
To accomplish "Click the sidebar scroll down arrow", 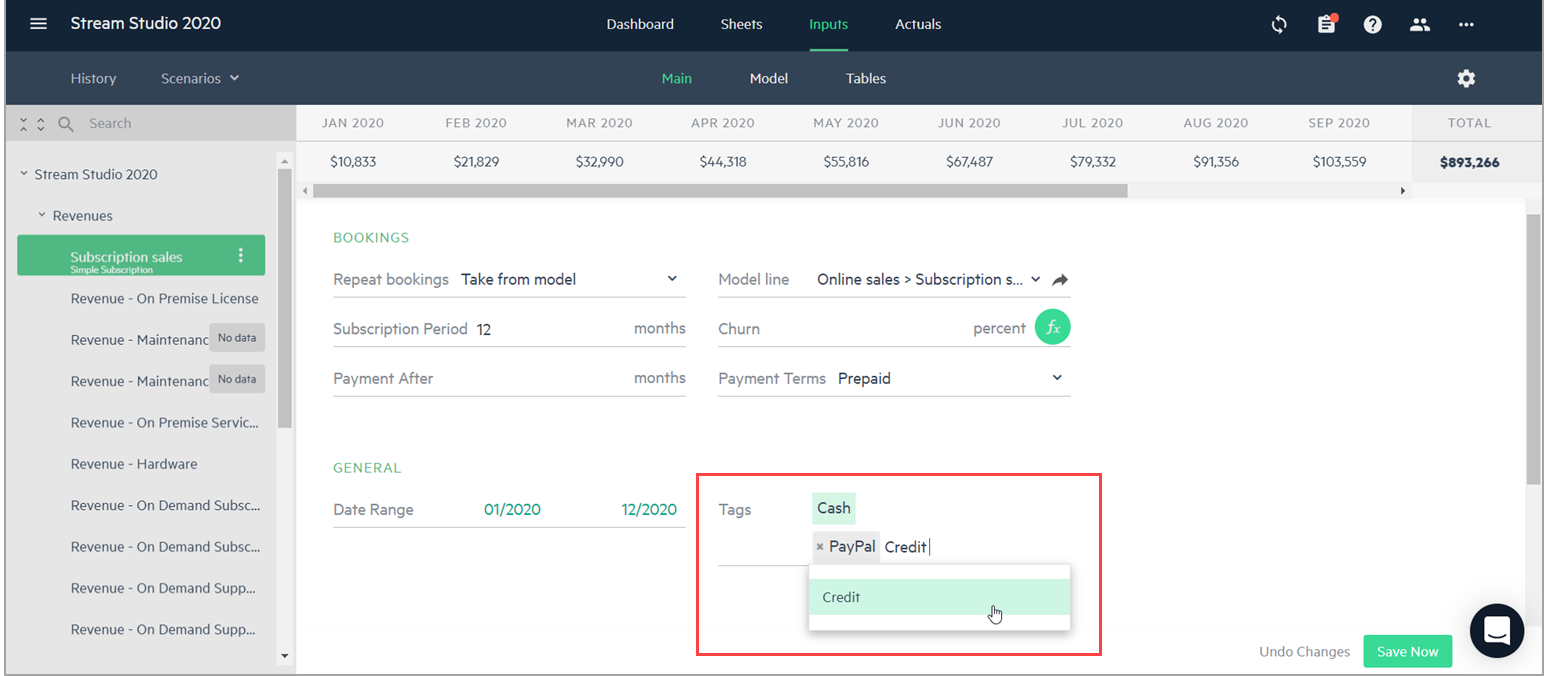I will point(285,655).
